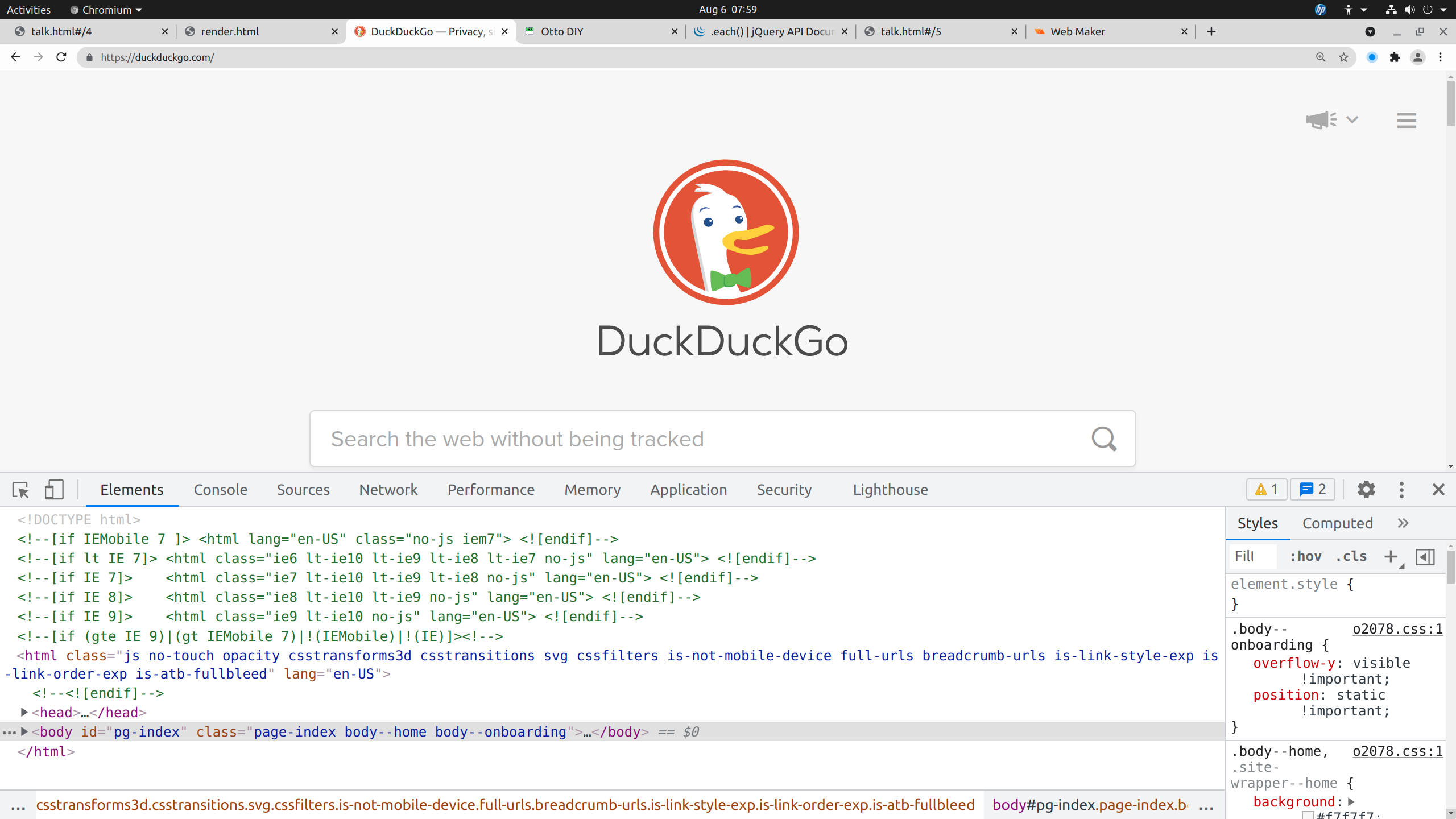The height and width of the screenshot is (819, 1456).
Task: Click the warnings count badge button
Action: (x=1266, y=490)
